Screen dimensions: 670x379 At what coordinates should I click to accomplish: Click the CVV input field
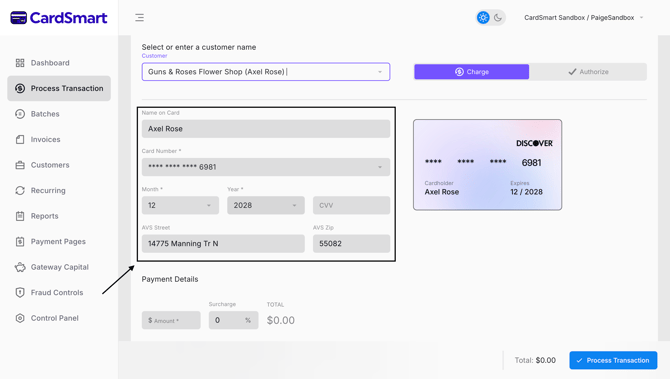[351, 205]
